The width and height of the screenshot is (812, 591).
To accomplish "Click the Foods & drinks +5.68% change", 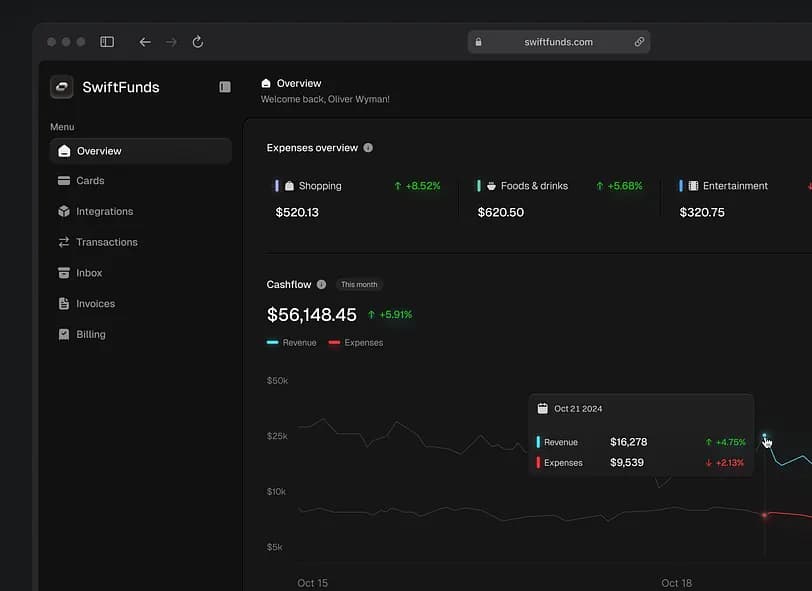I will click(x=619, y=186).
